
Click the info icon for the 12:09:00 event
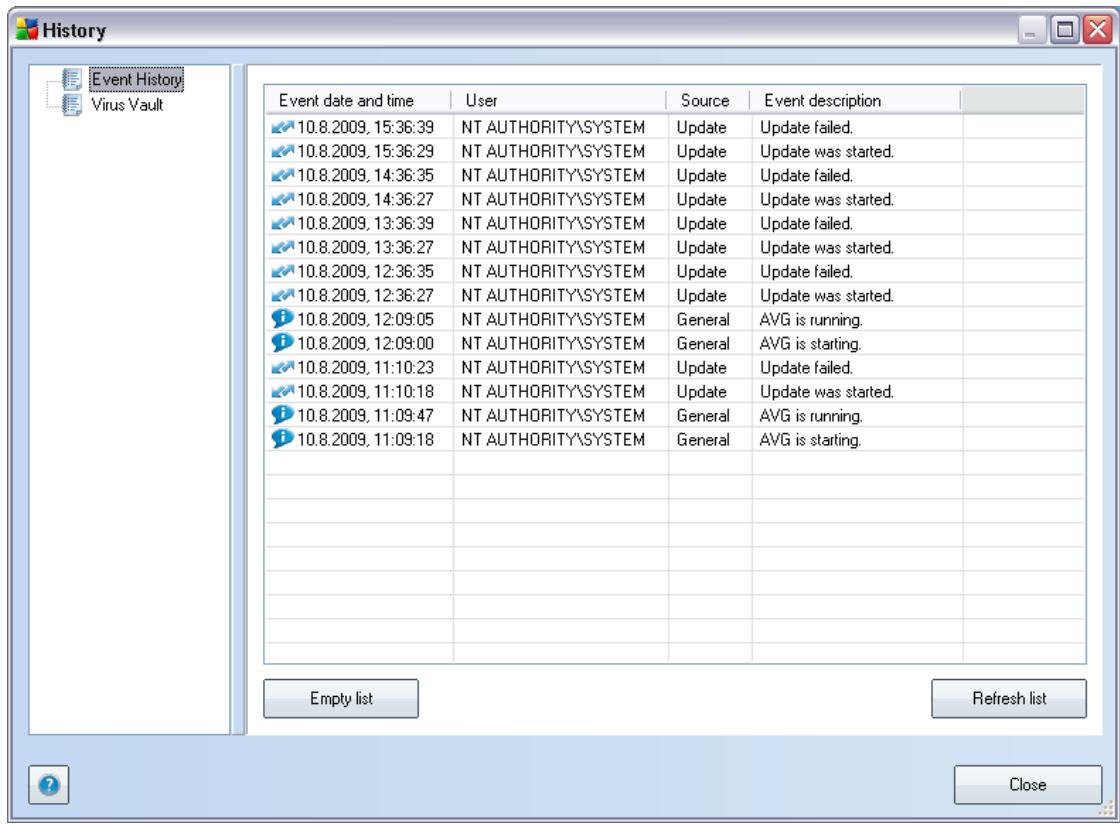(x=282, y=343)
